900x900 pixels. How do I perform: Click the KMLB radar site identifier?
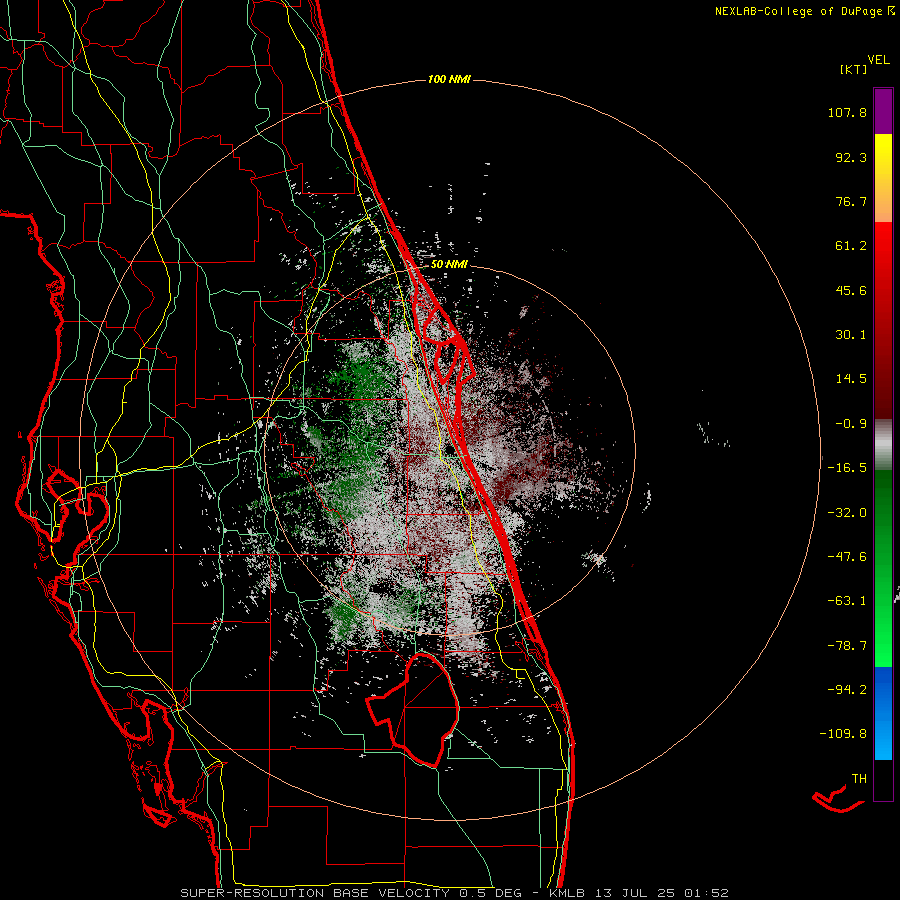click(x=569, y=893)
